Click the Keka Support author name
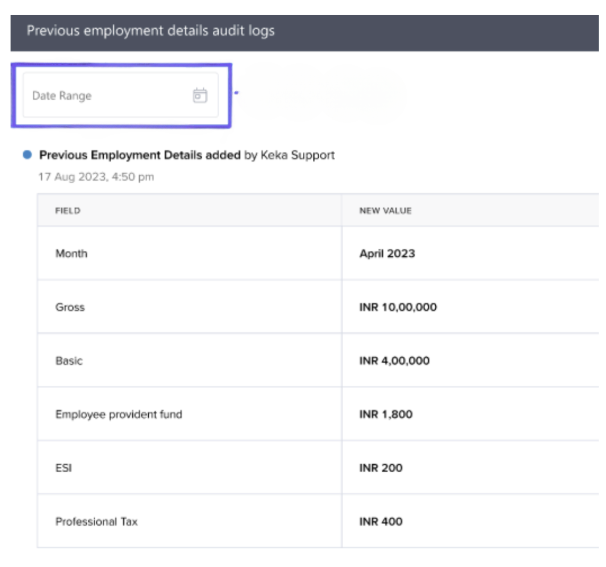The image size is (606, 567). tap(297, 155)
